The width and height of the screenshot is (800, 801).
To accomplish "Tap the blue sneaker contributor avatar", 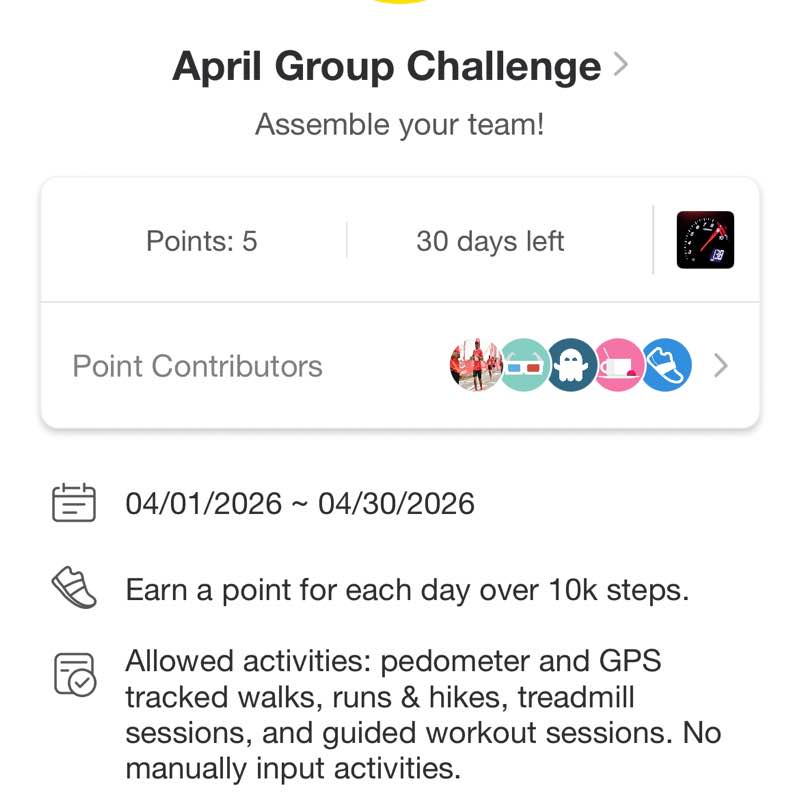I will point(666,365).
